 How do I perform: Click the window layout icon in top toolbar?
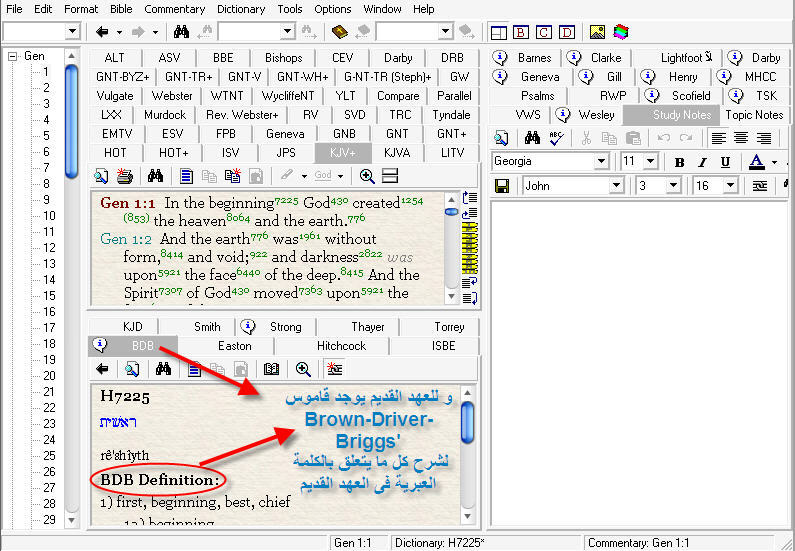pos(499,32)
